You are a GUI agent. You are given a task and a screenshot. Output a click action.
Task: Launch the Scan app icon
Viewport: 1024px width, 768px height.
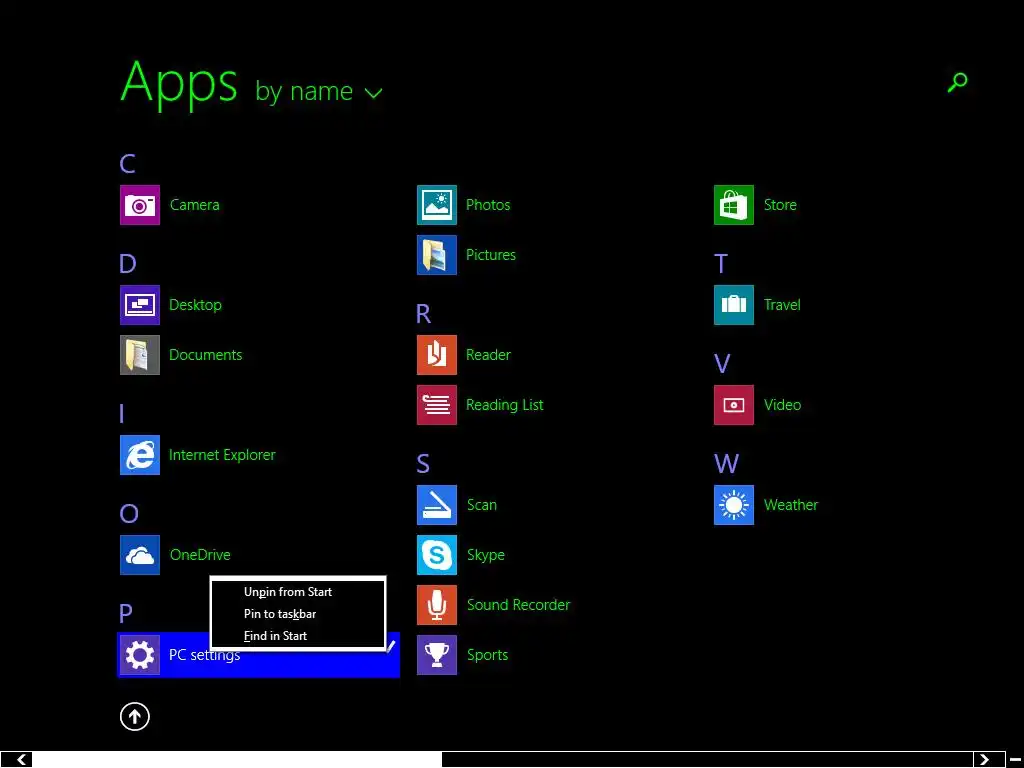437,505
